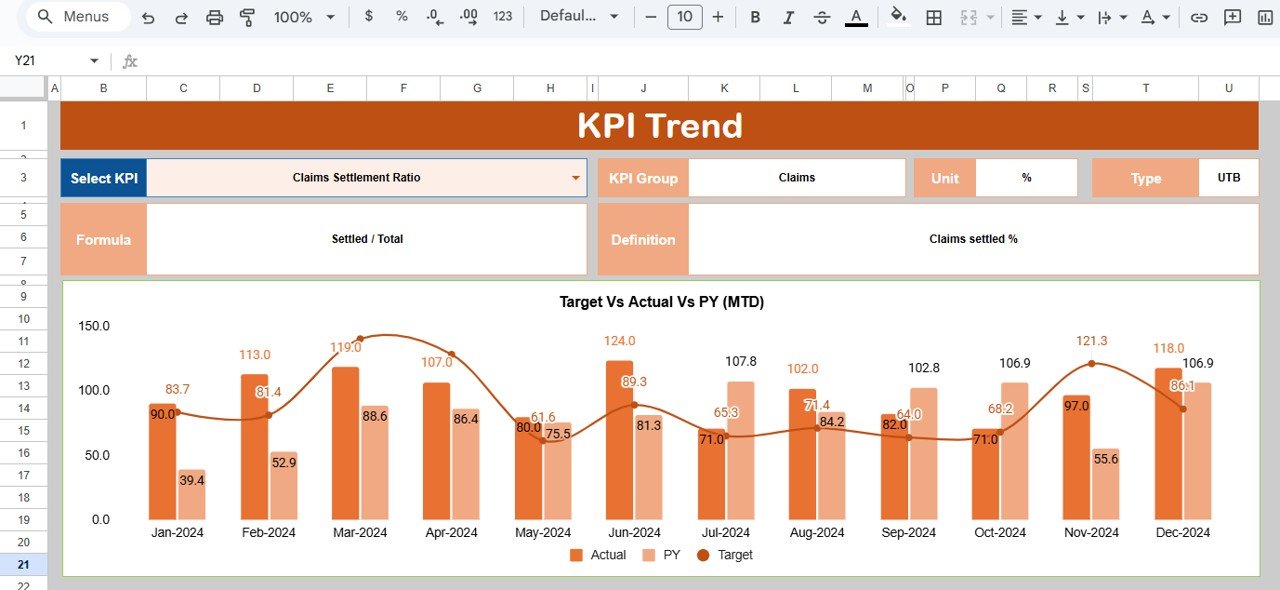Screen dimensions: 1280x590
Task: Click the Borders grid icon
Action: pyautogui.click(x=933, y=17)
